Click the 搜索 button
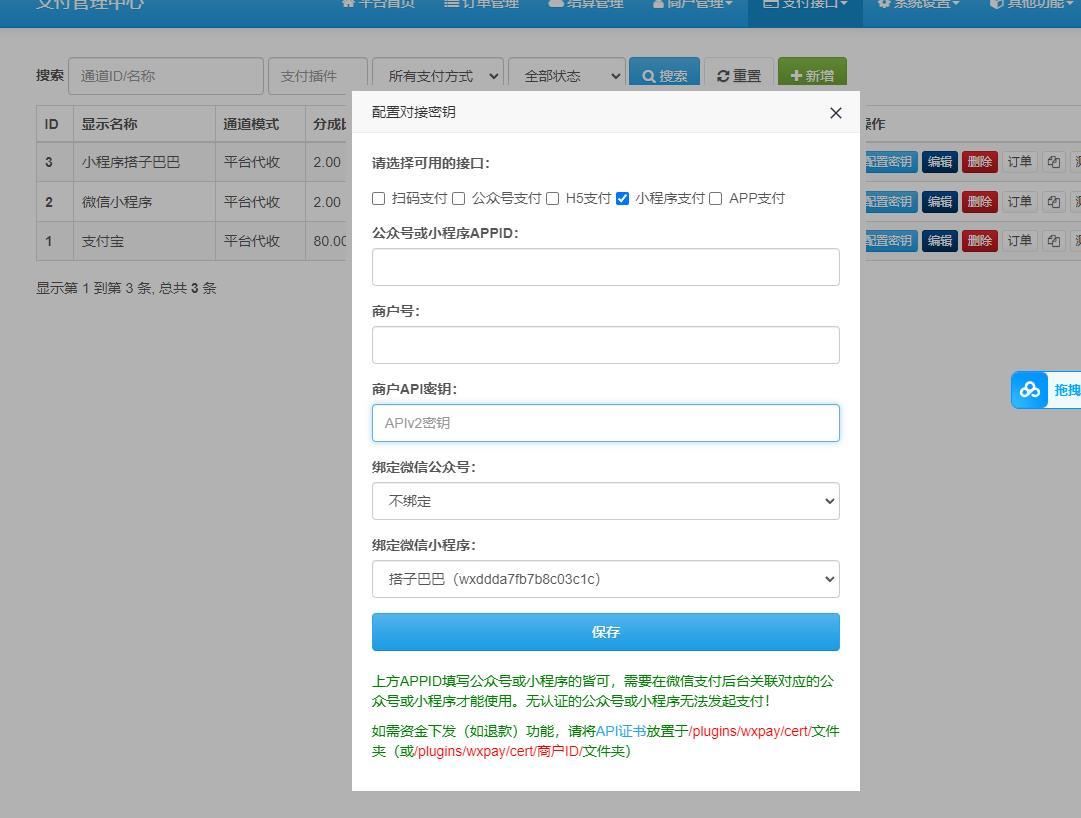The width and height of the screenshot is (1081, 818). pyautogui.click(x=665, y=74)
